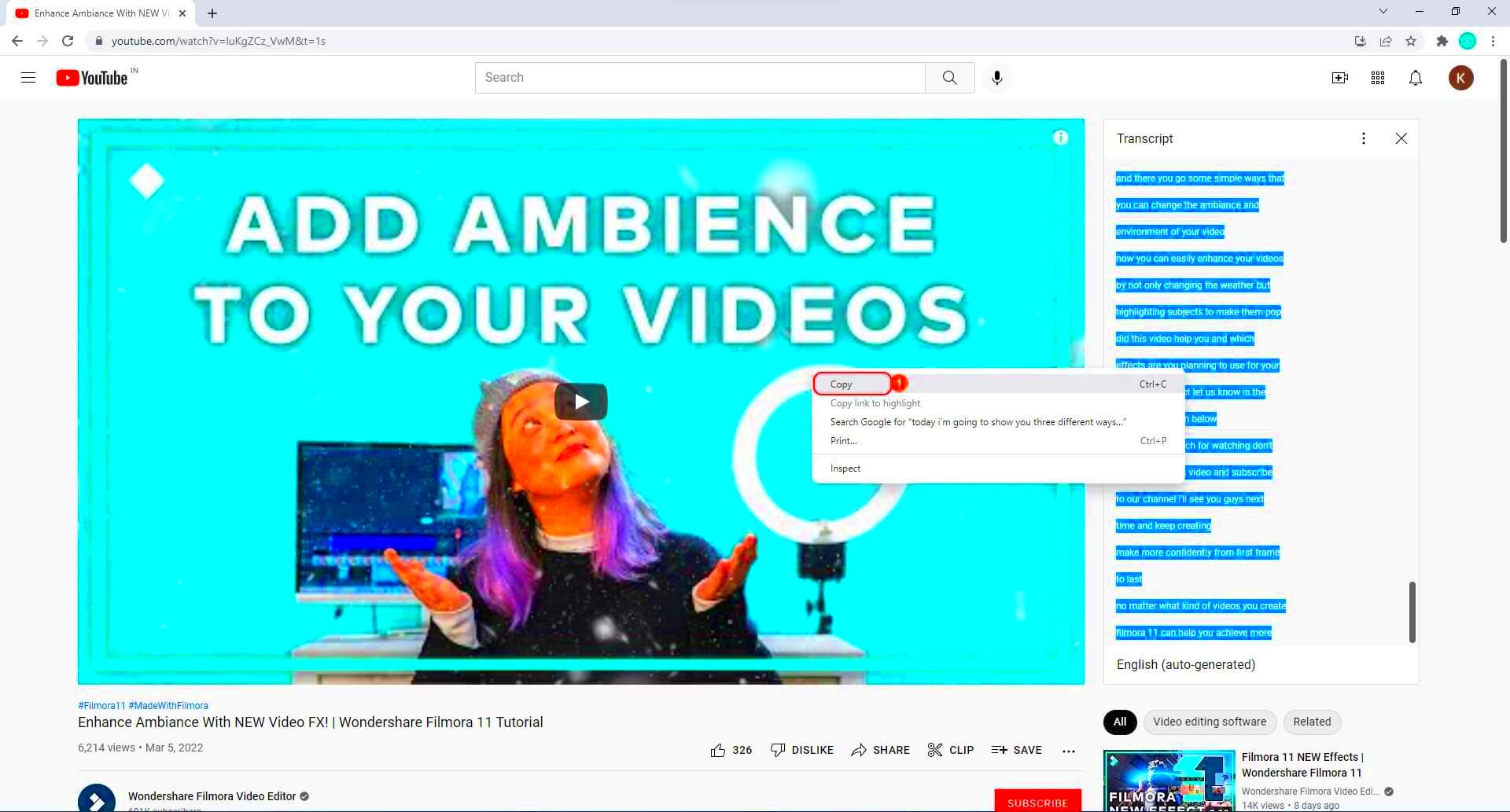The width and height of the screenshot is (1510, 812).
Task: Select the All filter chip
Action: 1120,722
